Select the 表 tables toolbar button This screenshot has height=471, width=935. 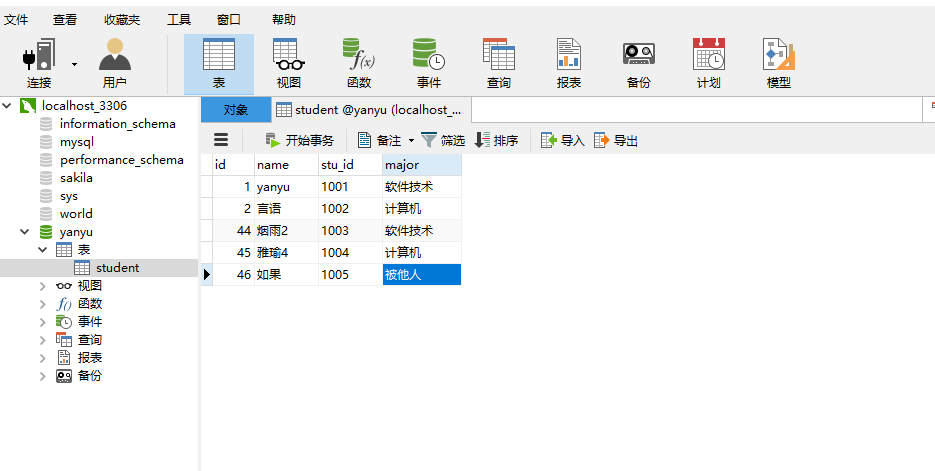click(219, 64)
